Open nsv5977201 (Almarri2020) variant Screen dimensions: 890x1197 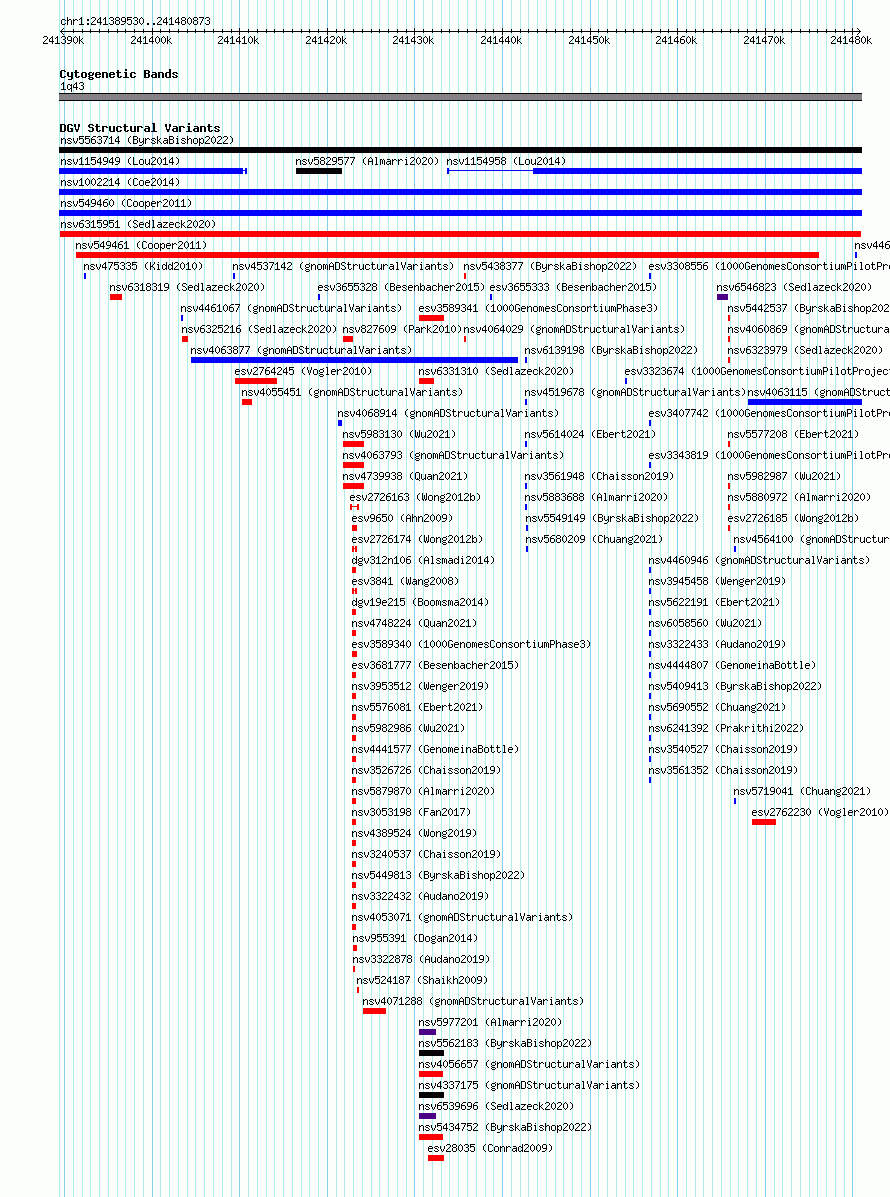(490, 1022)
